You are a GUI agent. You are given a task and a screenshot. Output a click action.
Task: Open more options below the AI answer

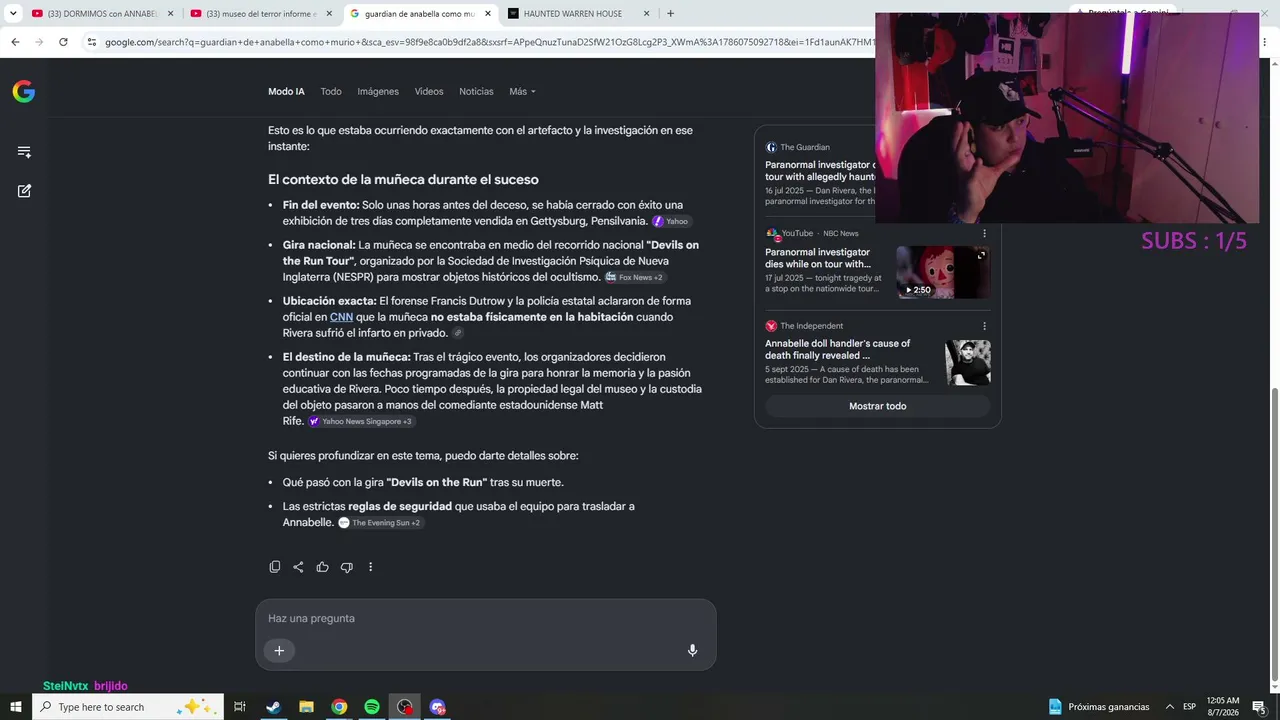[370, 567]
